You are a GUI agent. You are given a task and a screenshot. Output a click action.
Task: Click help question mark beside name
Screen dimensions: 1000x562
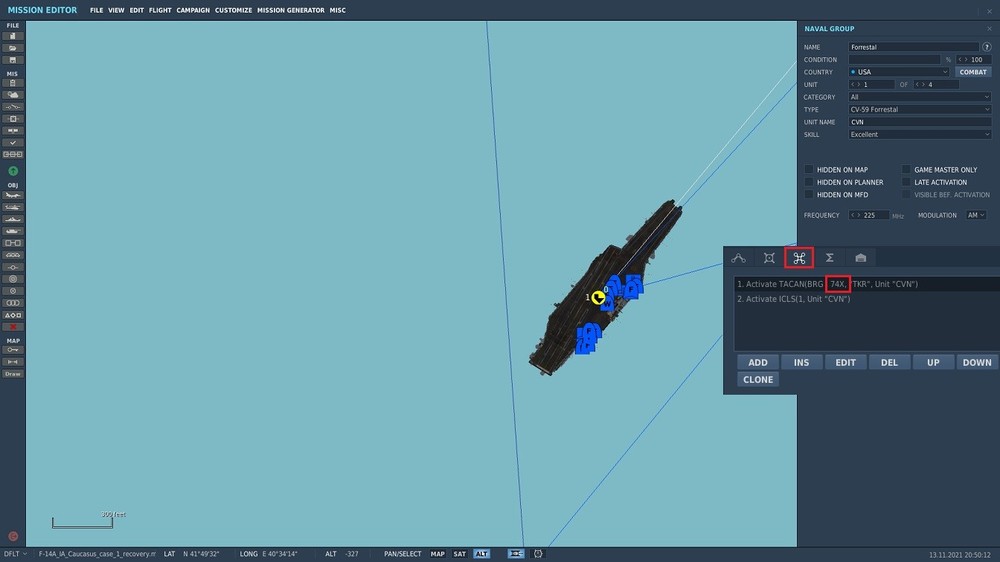[987, 47]
